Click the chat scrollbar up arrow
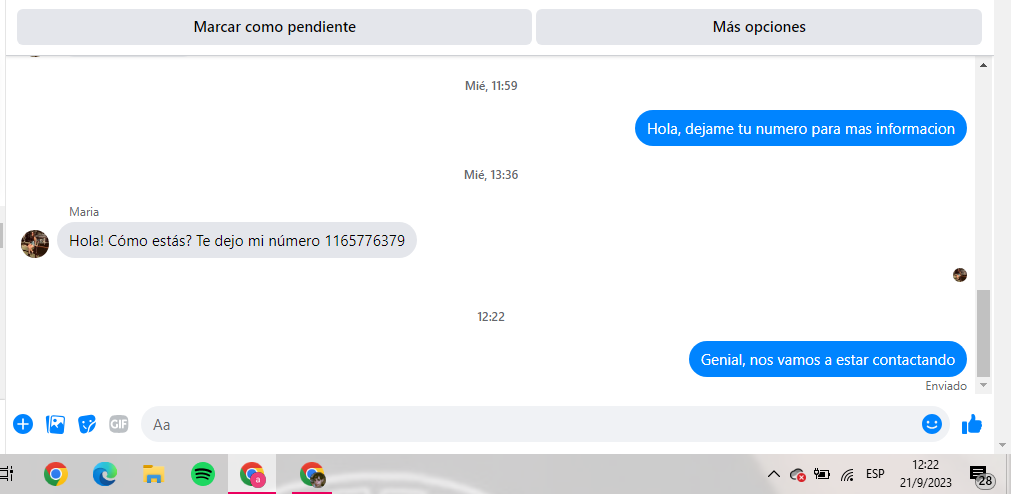Image resolution: width=1011 pixels, height=494 pixels. click(x=983, y=65)
